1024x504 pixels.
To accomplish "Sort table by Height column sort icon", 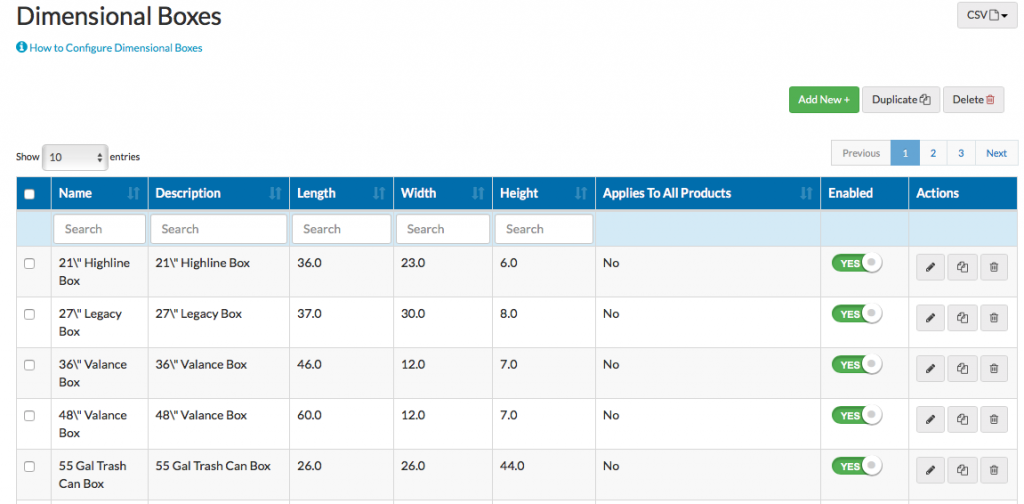I will (x=581, y=194).
